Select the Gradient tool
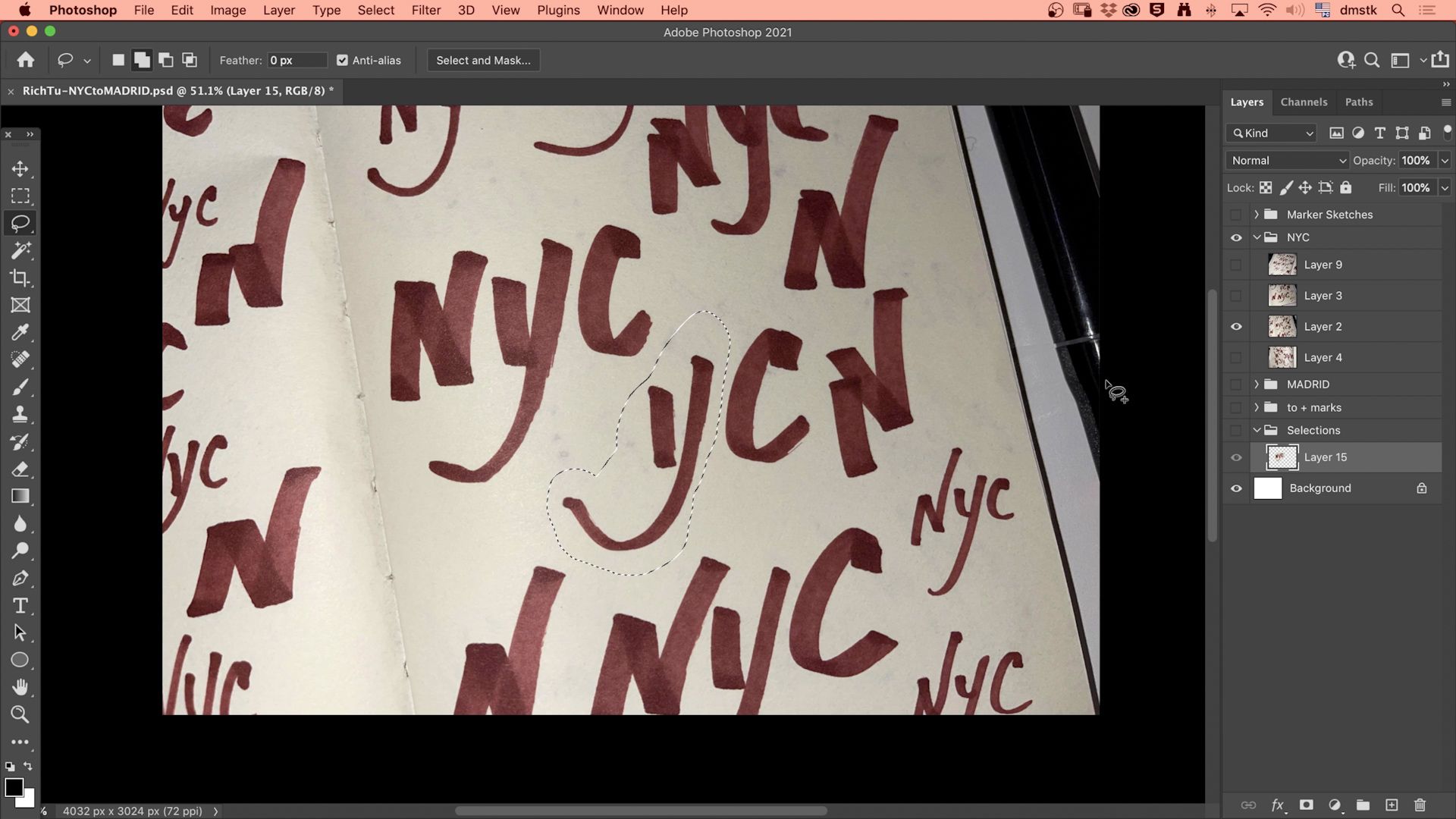This screenshot has width=1456, height=819. [x=20, y=496]
